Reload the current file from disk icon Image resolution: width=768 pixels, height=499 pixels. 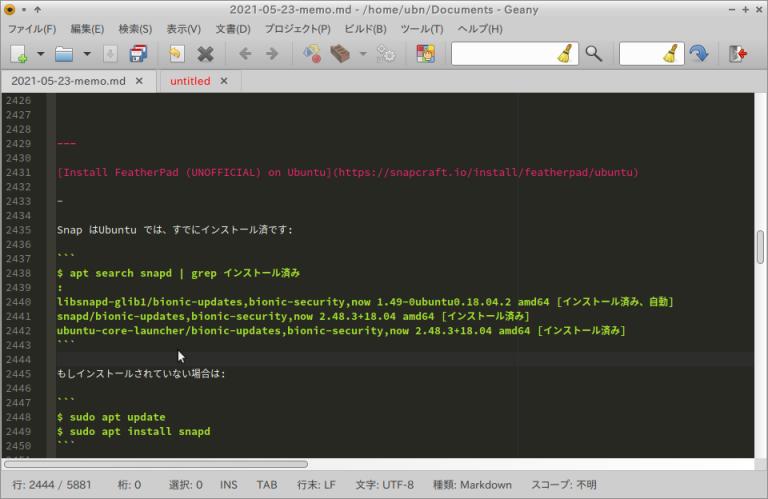(176, 54)
